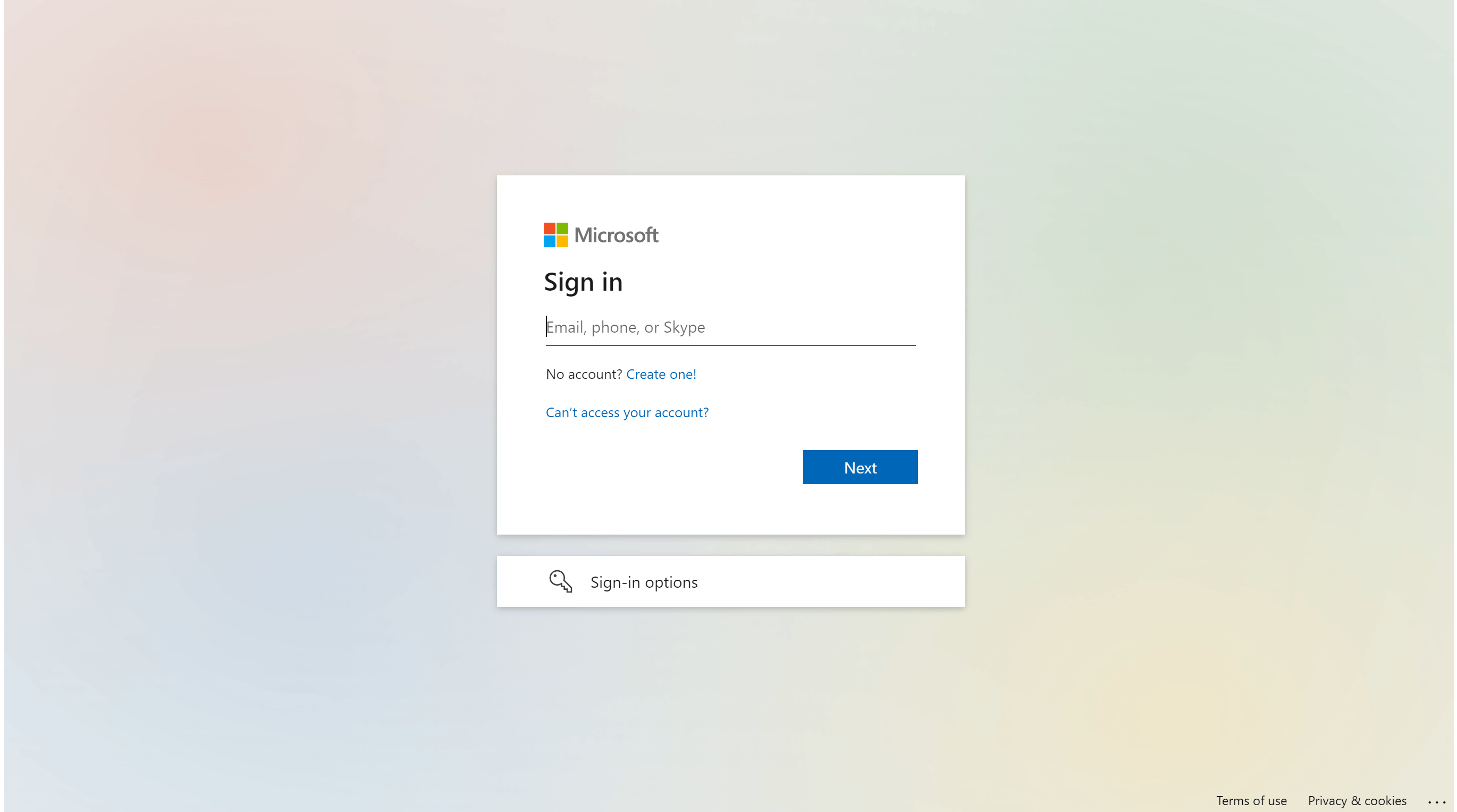Click the No account? text

pyautogui.click(x=583, y=374)
